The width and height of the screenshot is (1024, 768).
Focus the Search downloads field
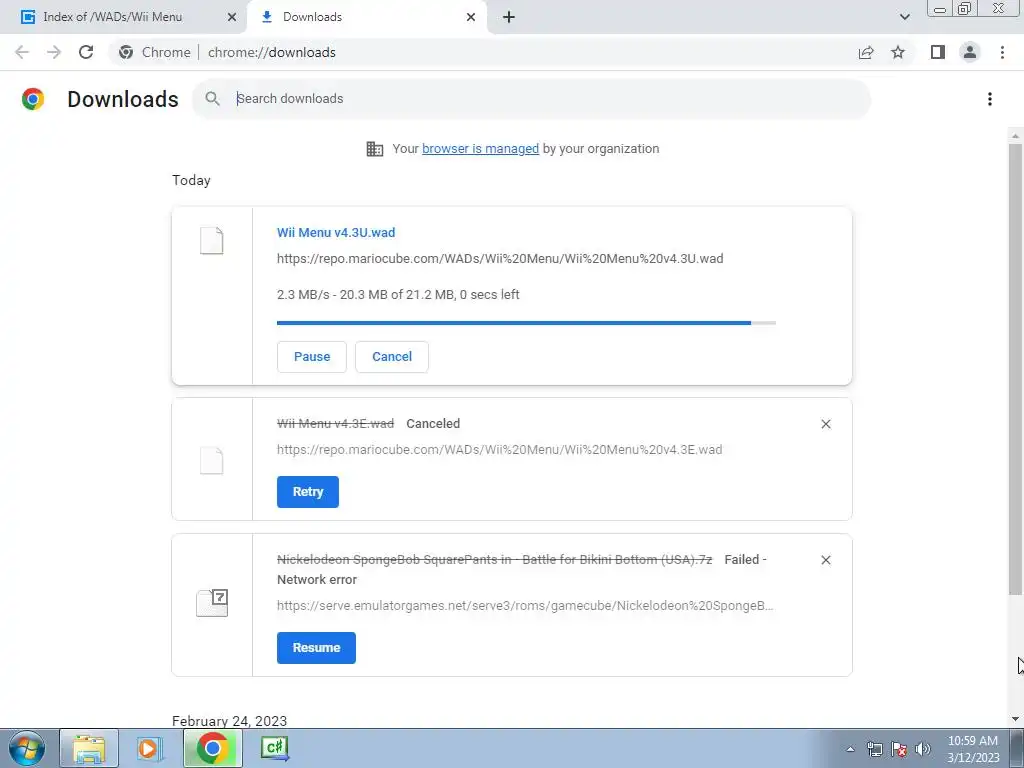point(532,99)
